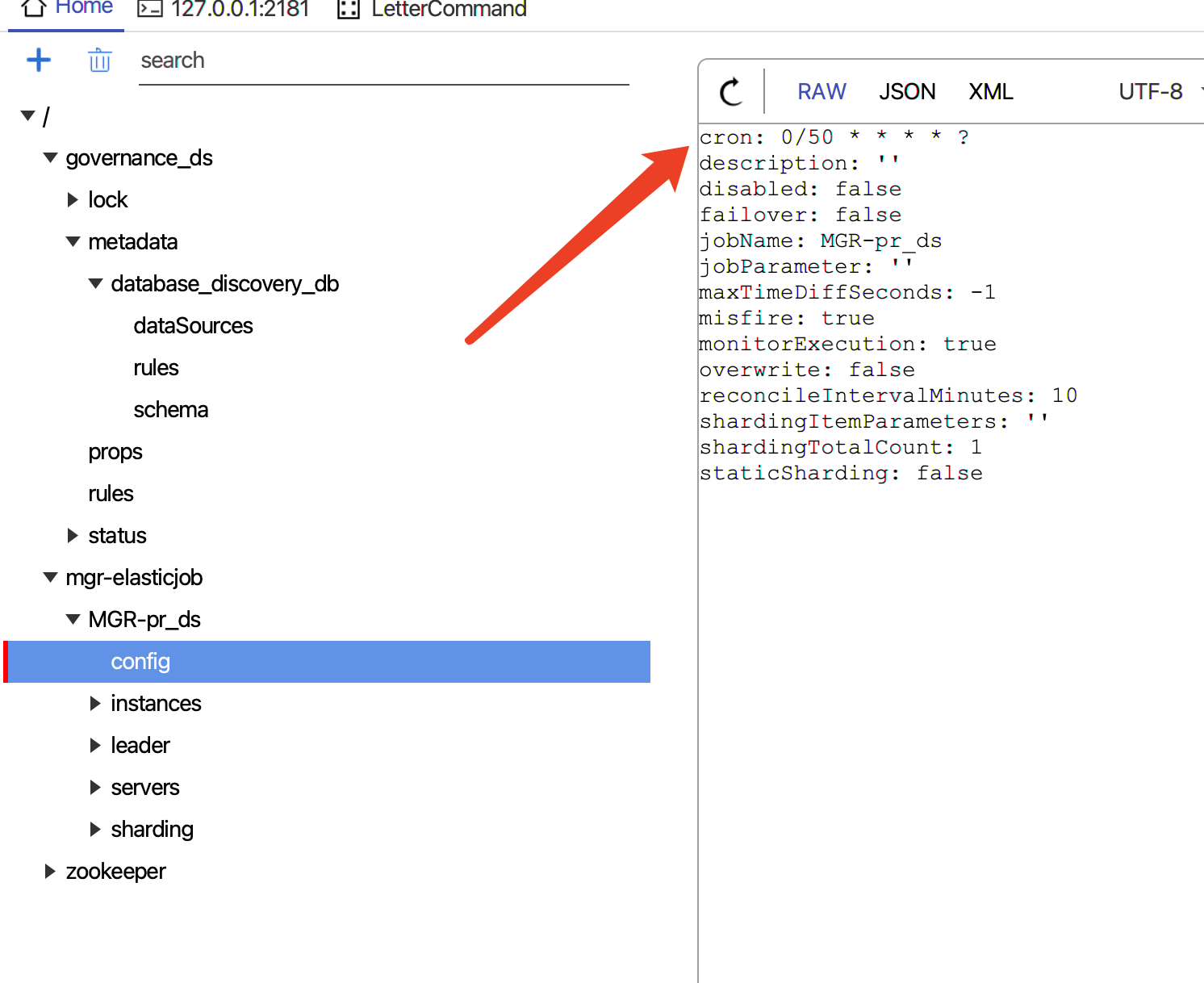Select XML view mode
The height and width of the screenshot is (983, 1204).
[990, 91]
